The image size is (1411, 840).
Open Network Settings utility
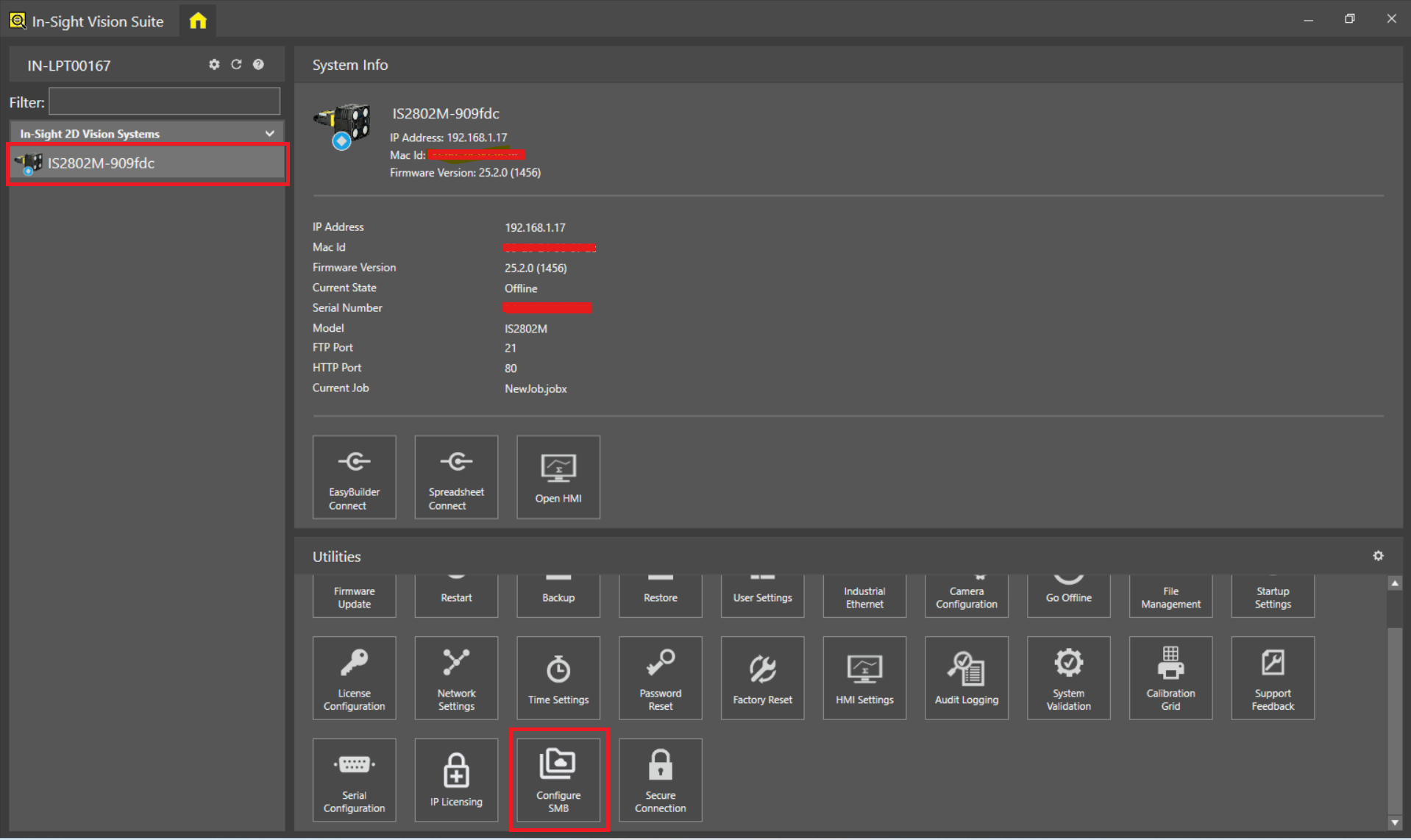coord(456,677)
